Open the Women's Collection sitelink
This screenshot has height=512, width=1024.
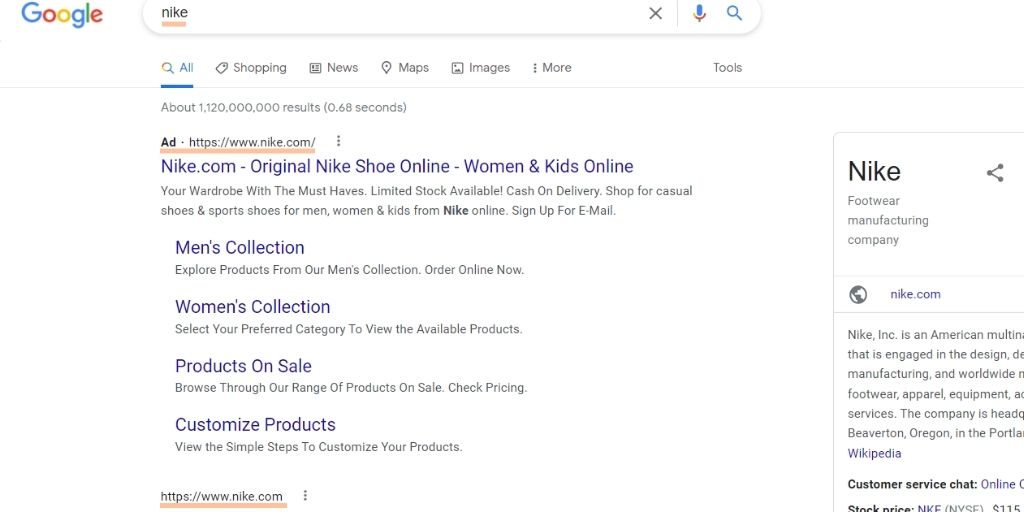(253, 307)
